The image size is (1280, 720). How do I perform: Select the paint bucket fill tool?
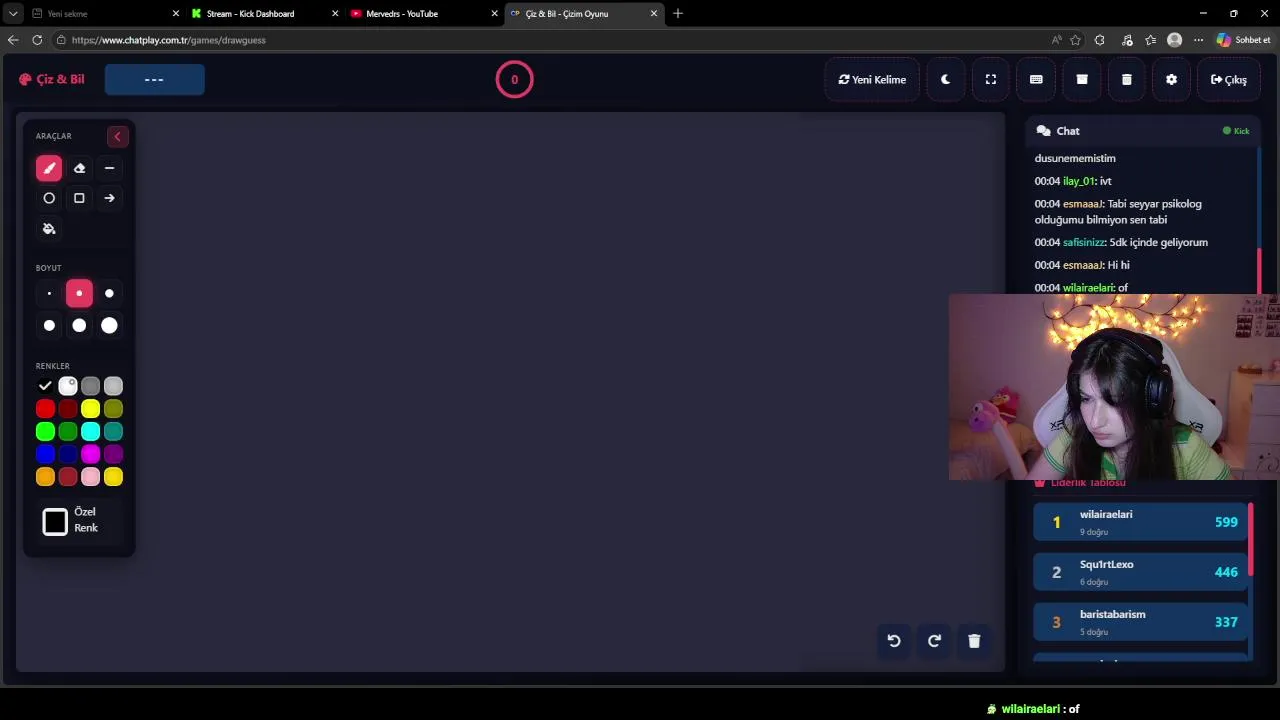(x=49, y=229)
